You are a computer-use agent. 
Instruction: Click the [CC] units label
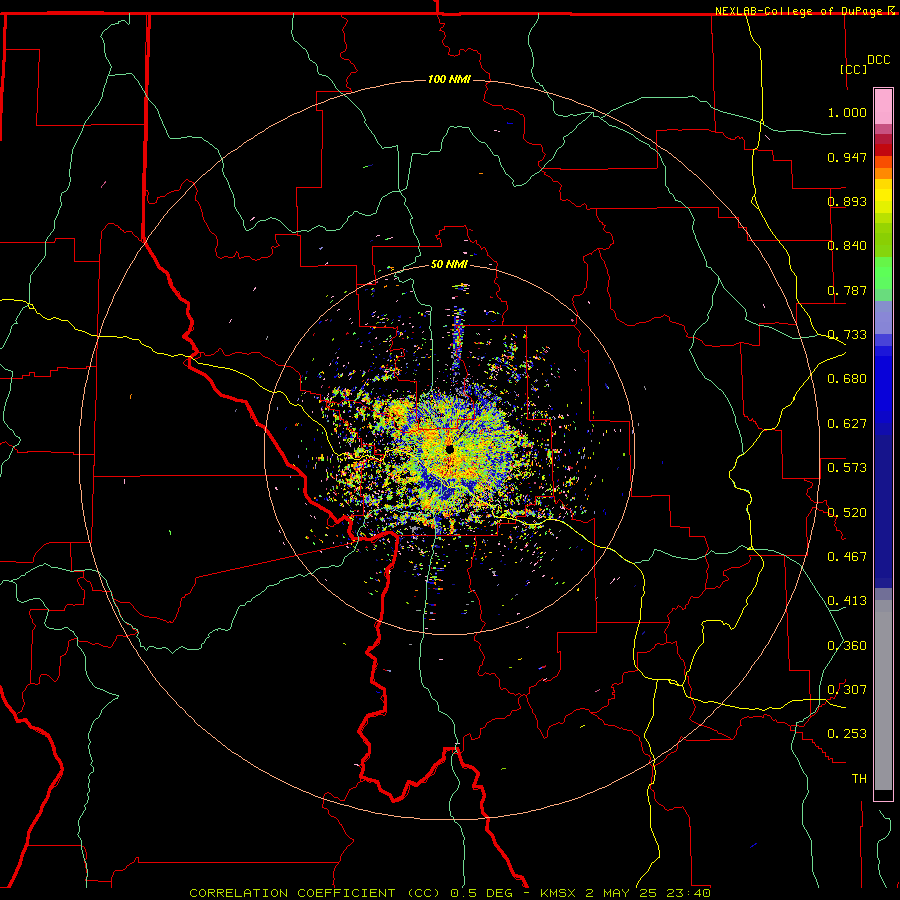click(854, 69)
